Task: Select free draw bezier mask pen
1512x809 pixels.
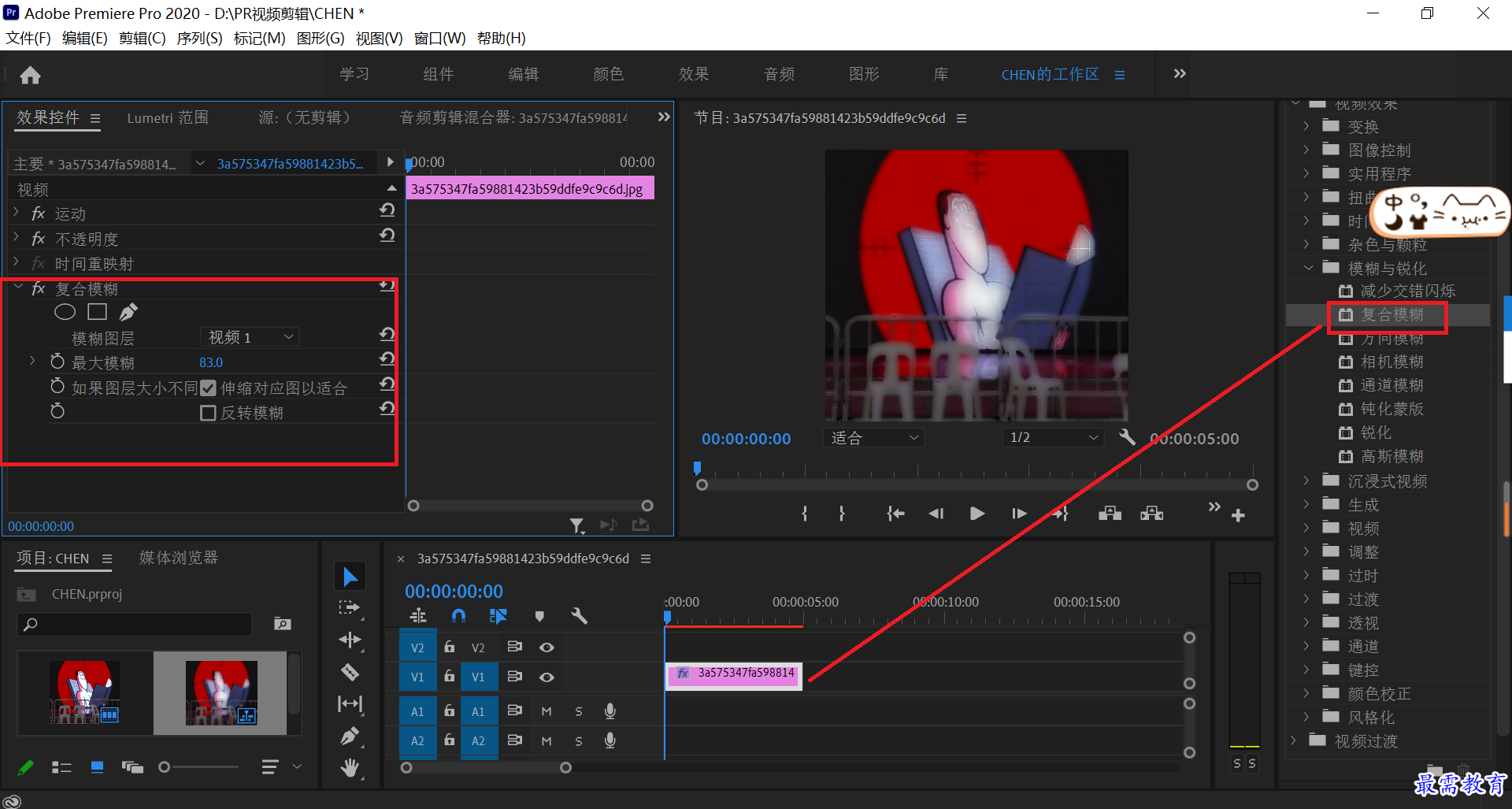Action: [128, 312]
